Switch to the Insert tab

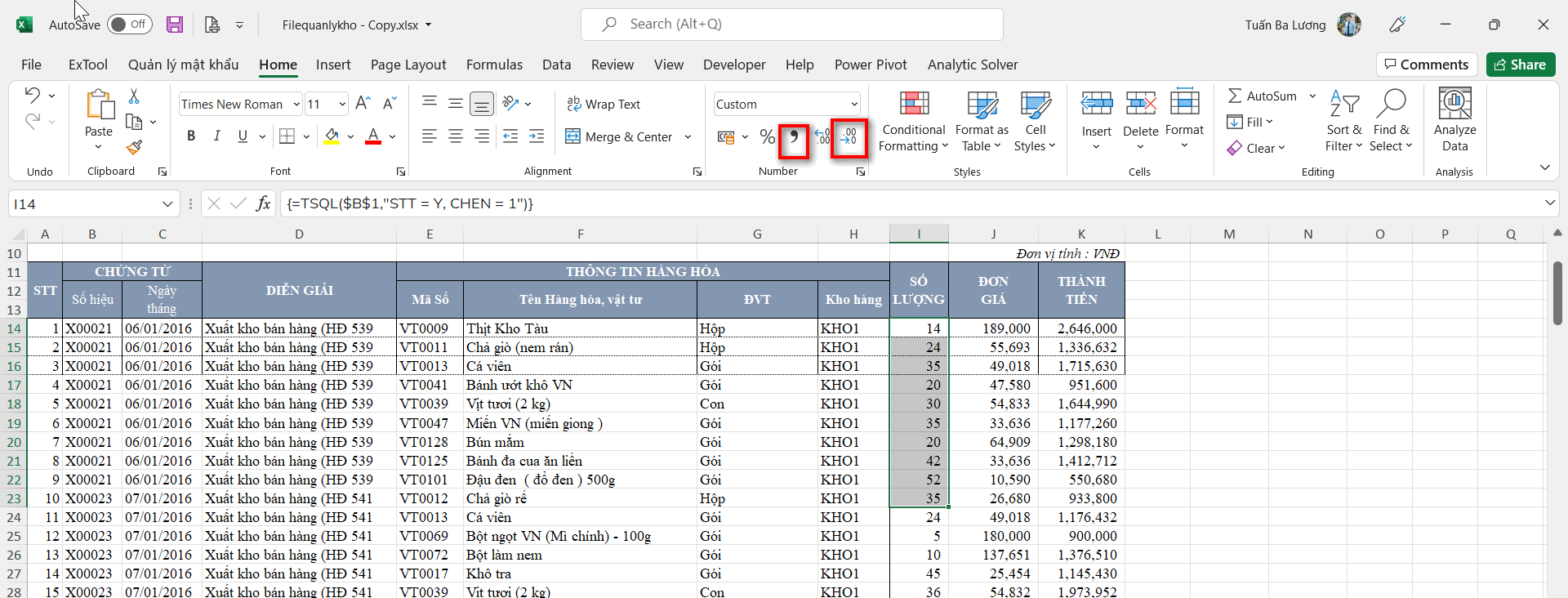pyautogui.click(x=333, y=65)
